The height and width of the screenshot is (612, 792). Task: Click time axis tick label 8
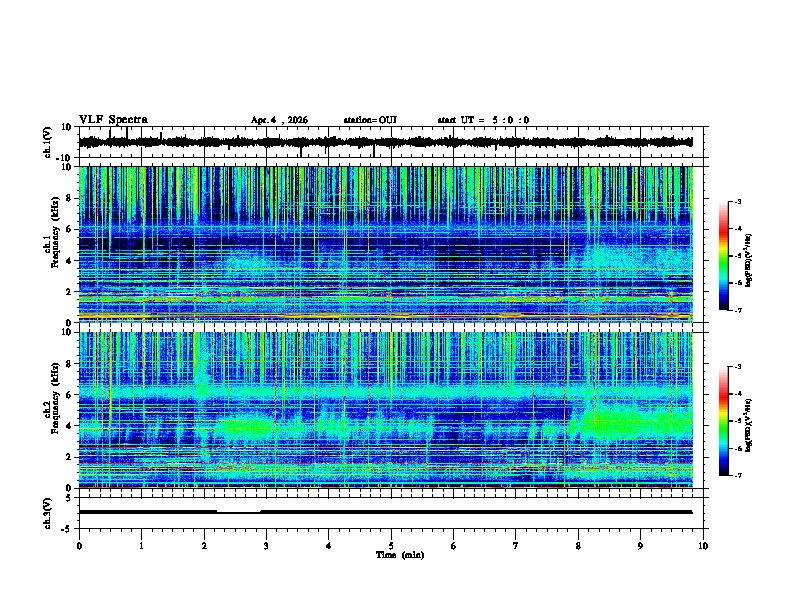578,546
